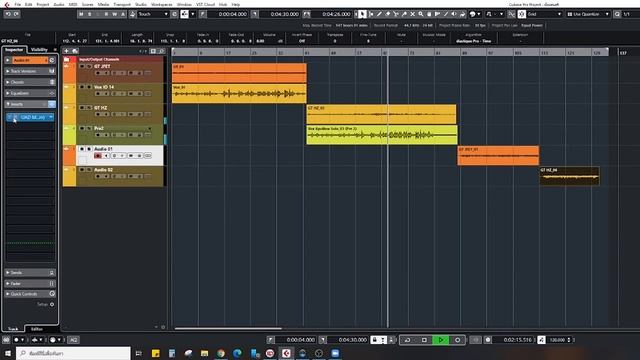
Task: Toggle the Cycle loop button
Action: coord(407,340)
